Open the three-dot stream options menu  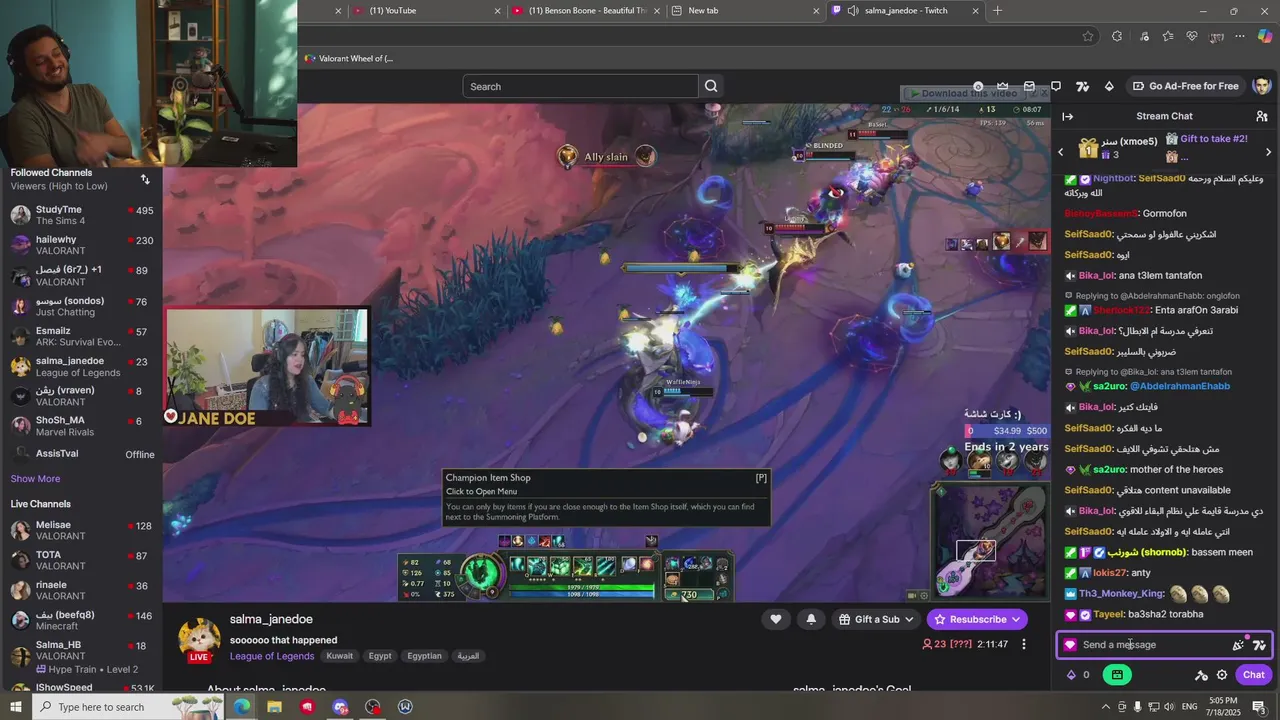[x=1023, y=644]
